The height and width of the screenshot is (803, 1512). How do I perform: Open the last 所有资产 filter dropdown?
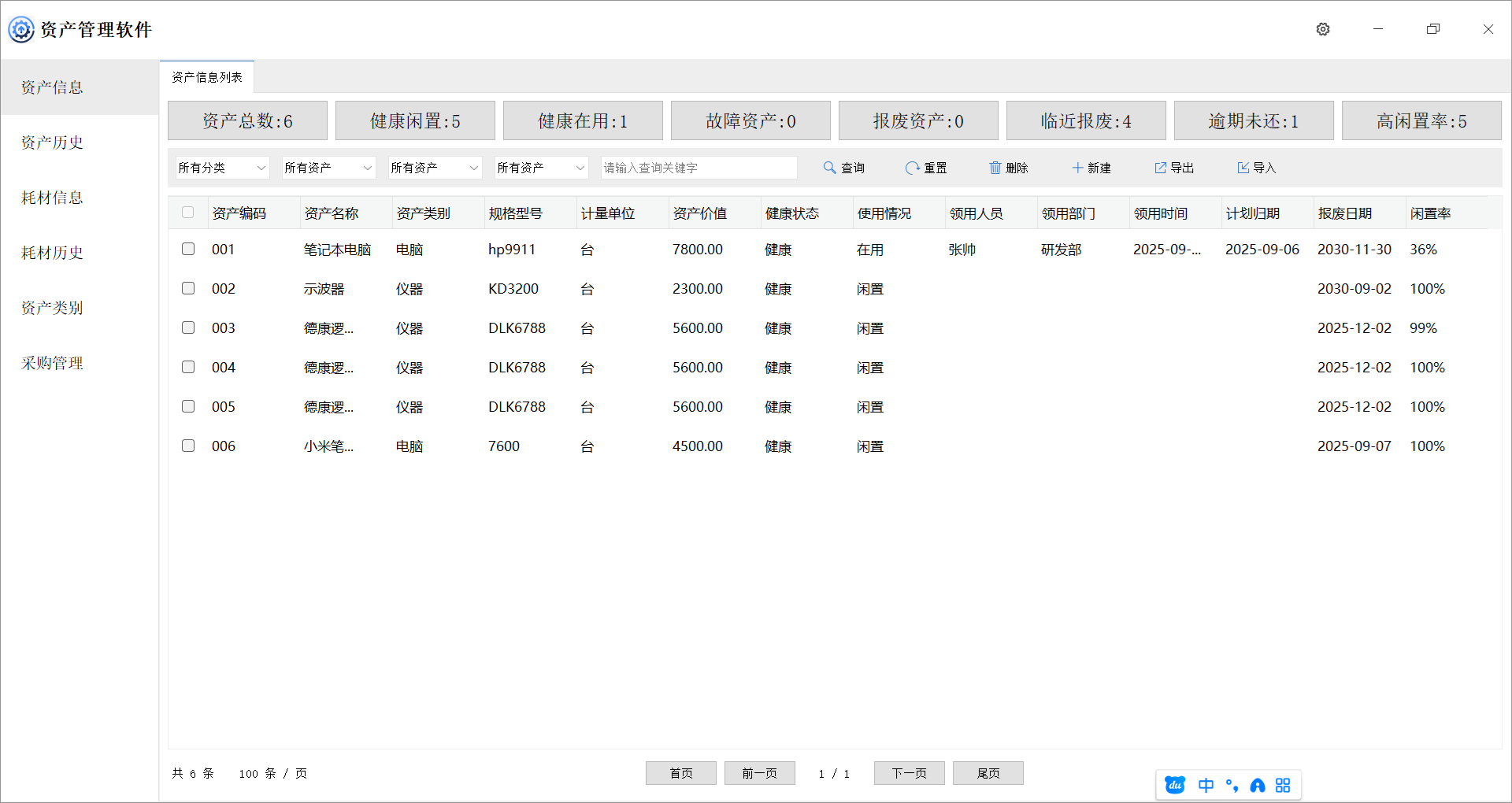tap(541, 167)
